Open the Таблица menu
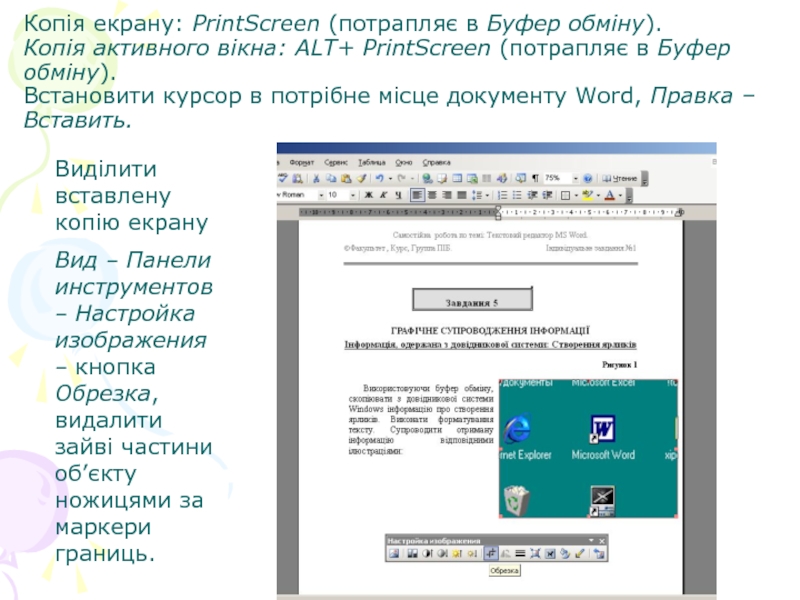800x600 pixels. pyautogui.click(x=371, y=163)
